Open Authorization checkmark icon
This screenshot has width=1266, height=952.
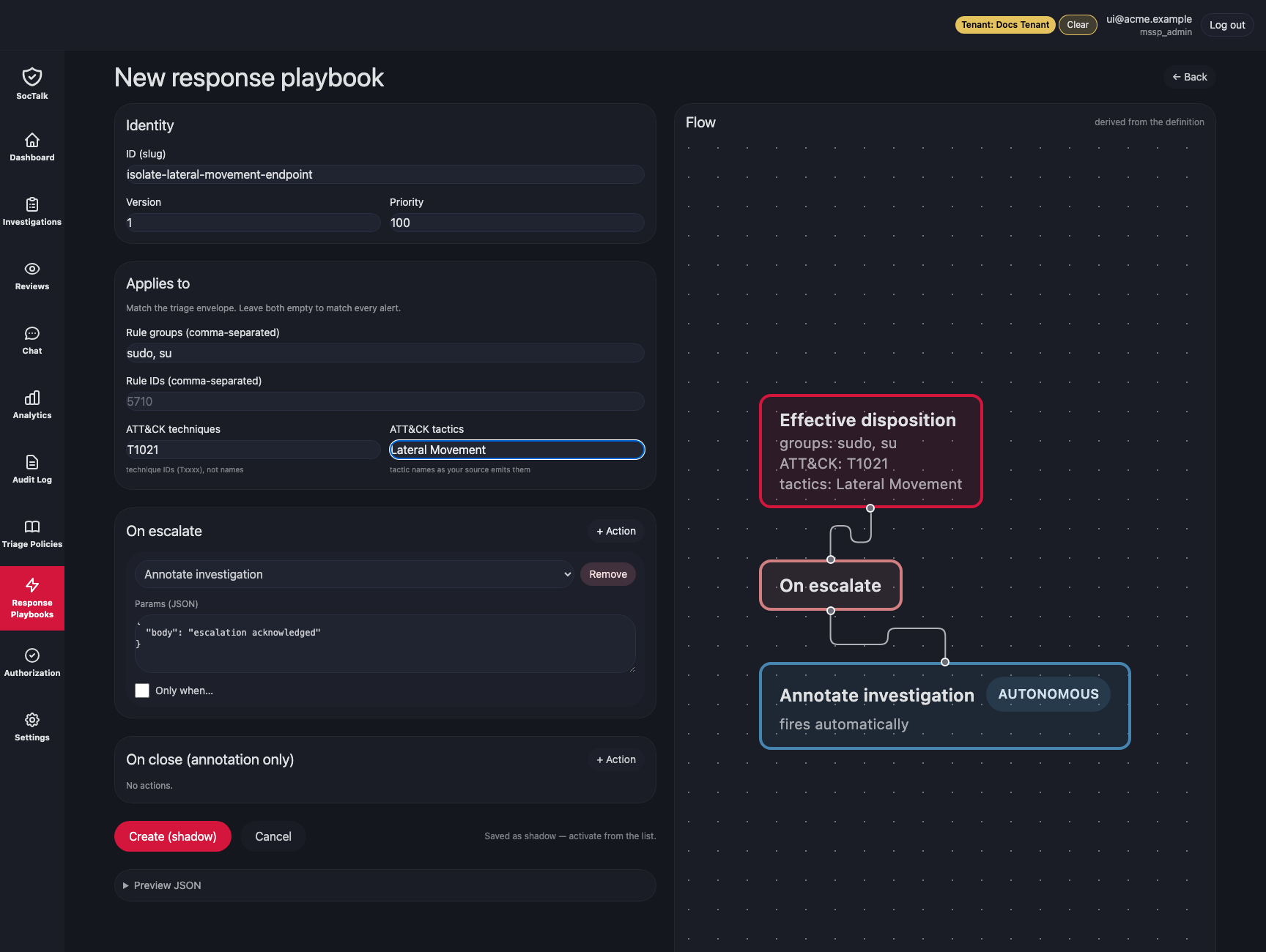point(32,655)
